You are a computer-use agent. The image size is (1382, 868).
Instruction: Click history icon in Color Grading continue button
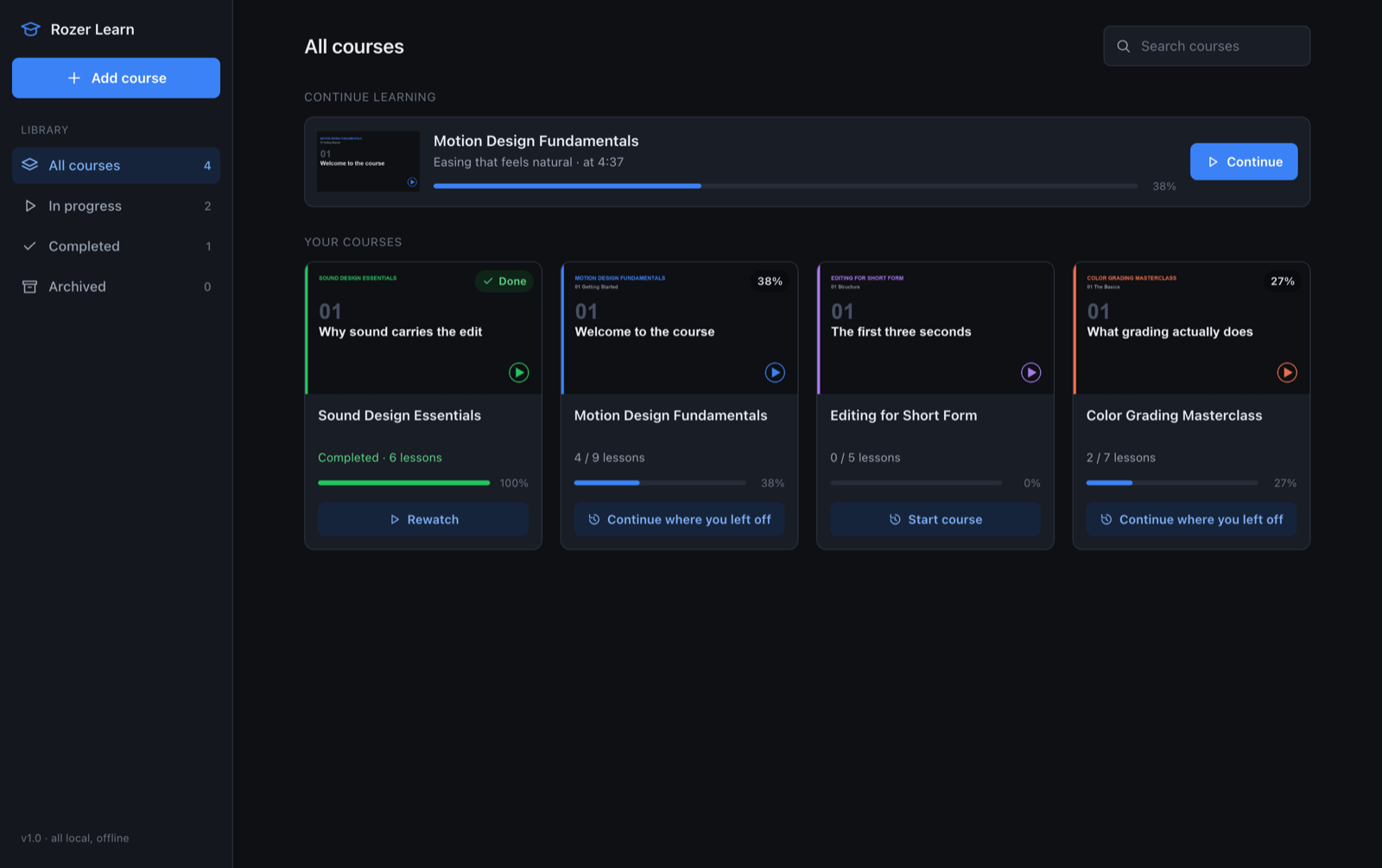click(1106, 519)
